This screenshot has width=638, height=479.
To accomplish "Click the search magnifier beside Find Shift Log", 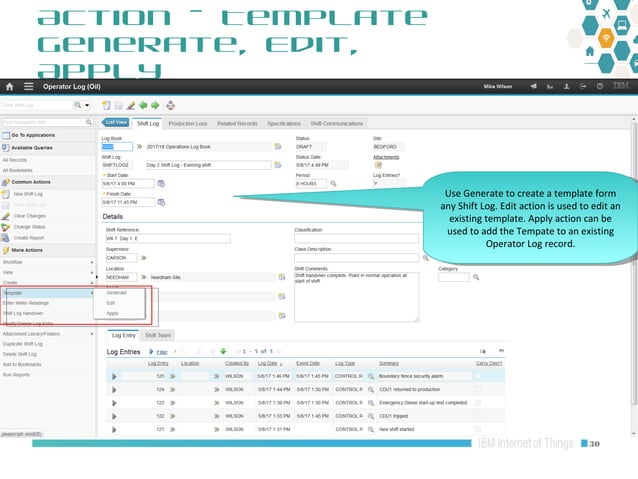I will click(x=77, y=105).
